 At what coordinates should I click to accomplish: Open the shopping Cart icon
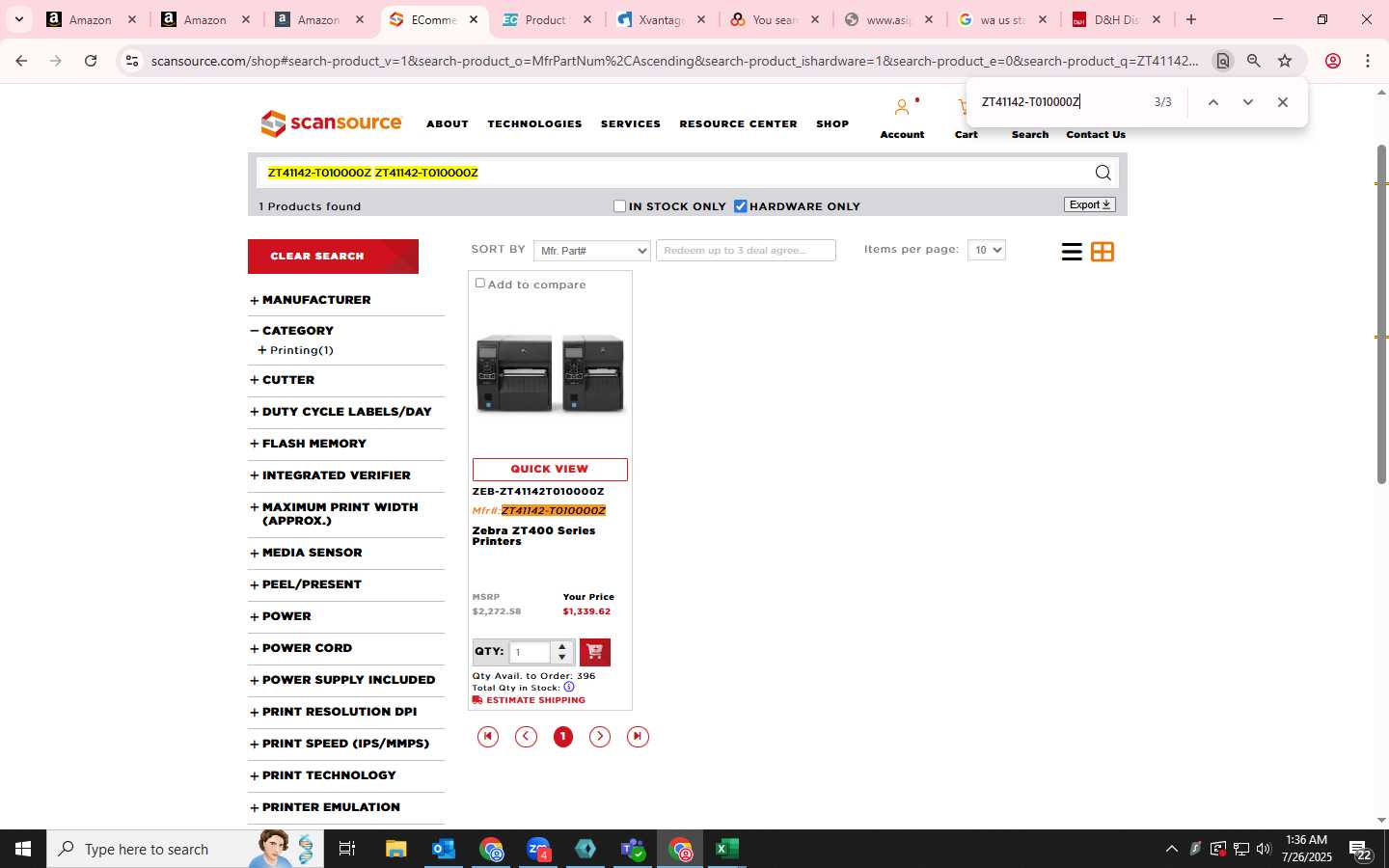(x=964, y=107)
